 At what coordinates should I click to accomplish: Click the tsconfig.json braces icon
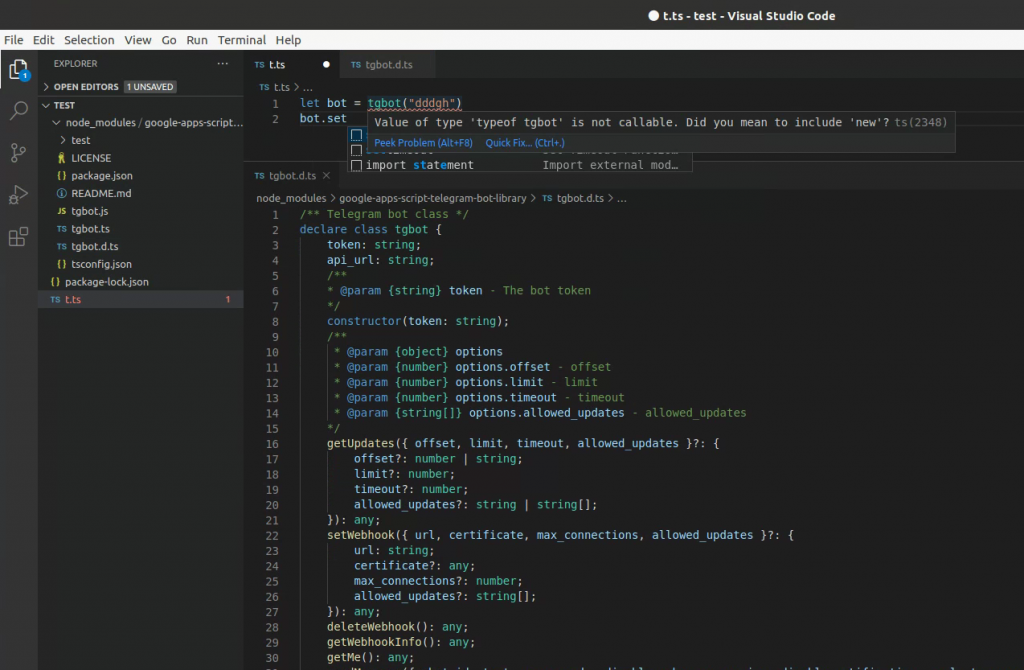[61, 264]
